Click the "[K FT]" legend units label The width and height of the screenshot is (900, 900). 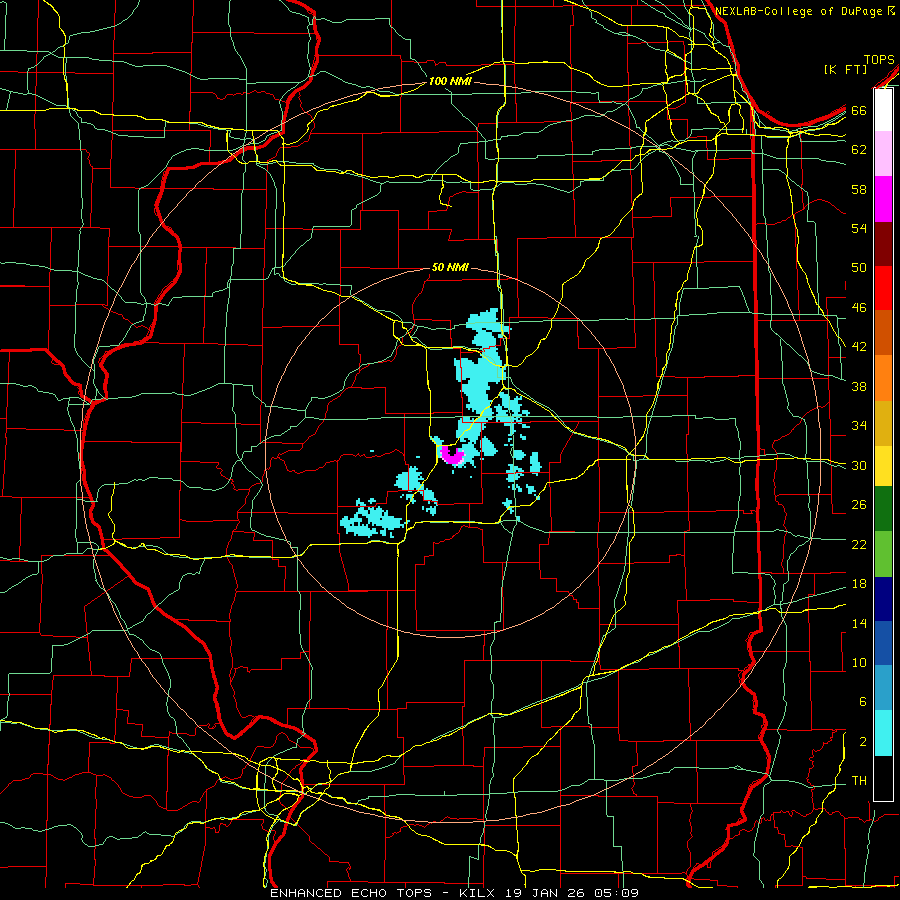(845, 69)
